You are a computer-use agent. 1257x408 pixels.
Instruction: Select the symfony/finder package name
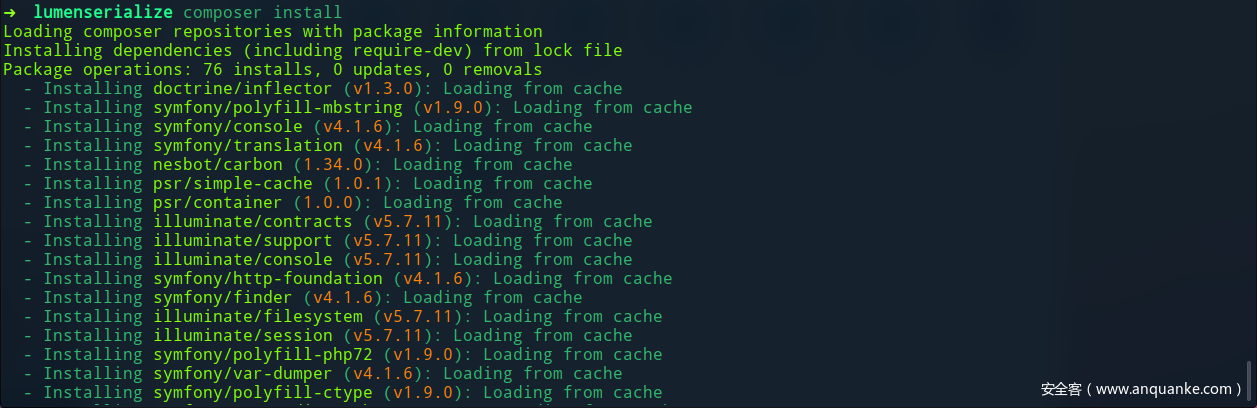tap(222, 298)
